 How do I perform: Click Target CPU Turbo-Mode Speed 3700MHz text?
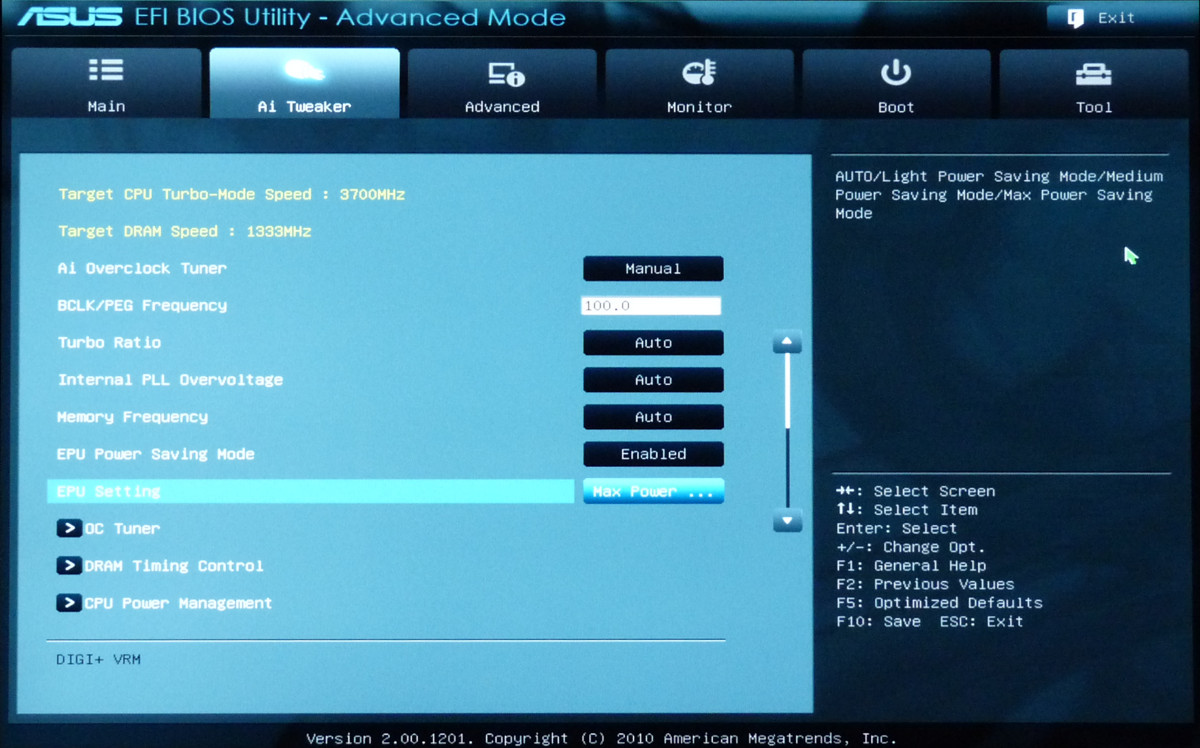[231, 194]
